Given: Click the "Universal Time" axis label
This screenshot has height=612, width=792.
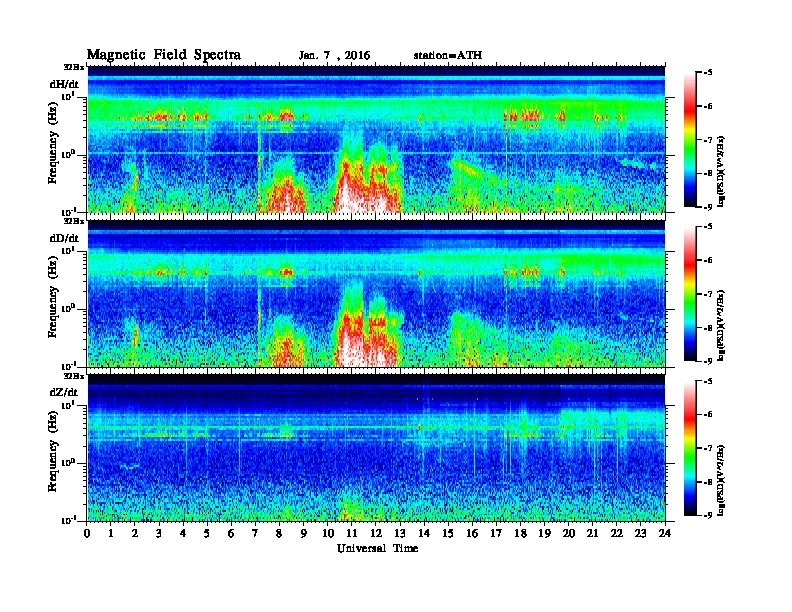Looking at the screenshot, I should pos(377,548).
